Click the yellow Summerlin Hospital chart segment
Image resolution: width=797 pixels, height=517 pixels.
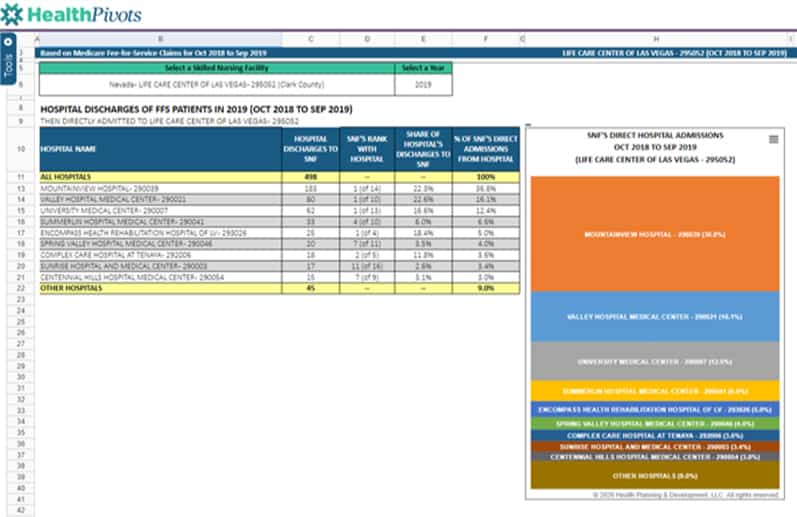point(655,391)
